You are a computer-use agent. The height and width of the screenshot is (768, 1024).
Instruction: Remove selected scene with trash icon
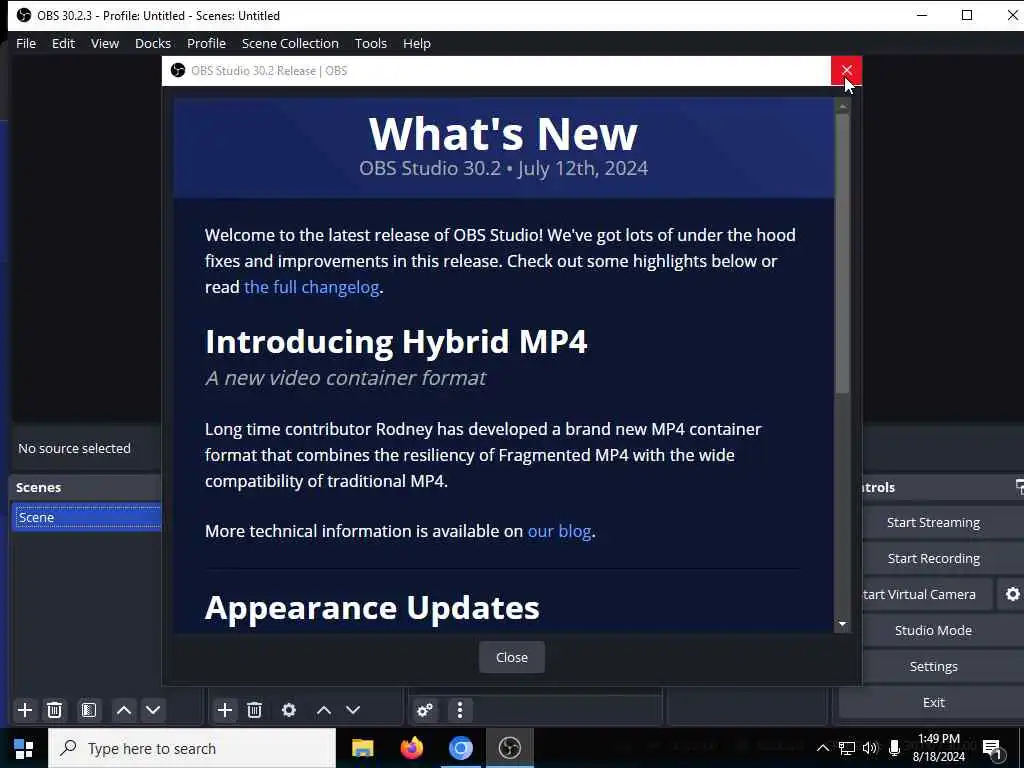pyautogui.click(x=55, y=710)
